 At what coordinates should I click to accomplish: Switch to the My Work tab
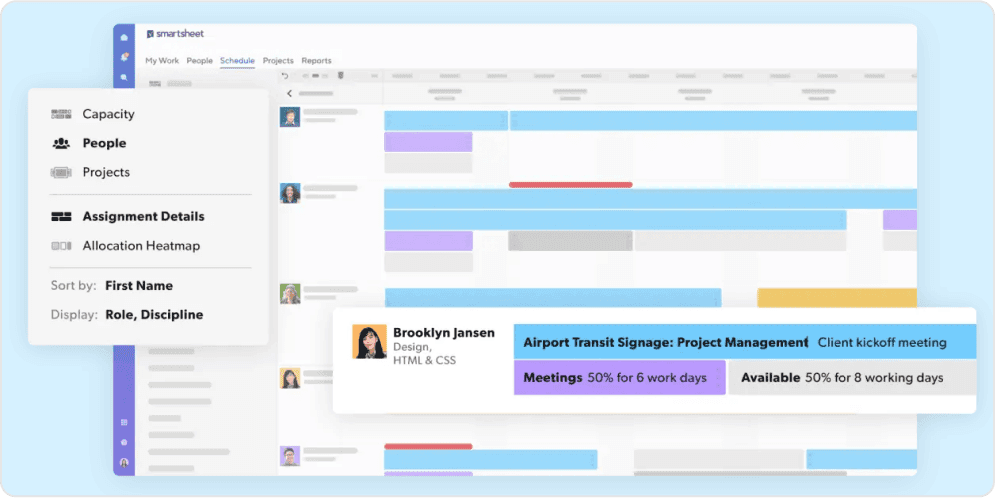point(162,61)
